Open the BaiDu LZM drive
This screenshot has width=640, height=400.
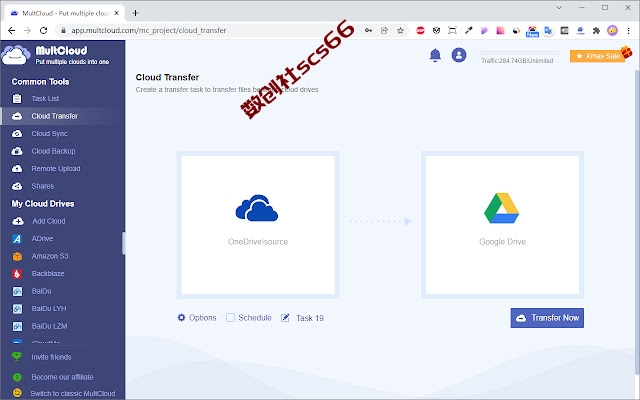click(x=49, y=326)
